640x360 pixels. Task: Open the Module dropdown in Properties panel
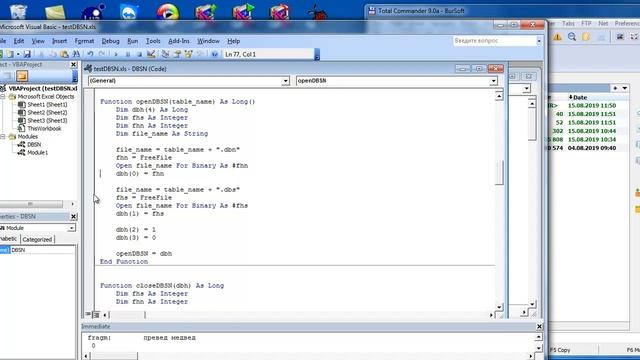71,228
